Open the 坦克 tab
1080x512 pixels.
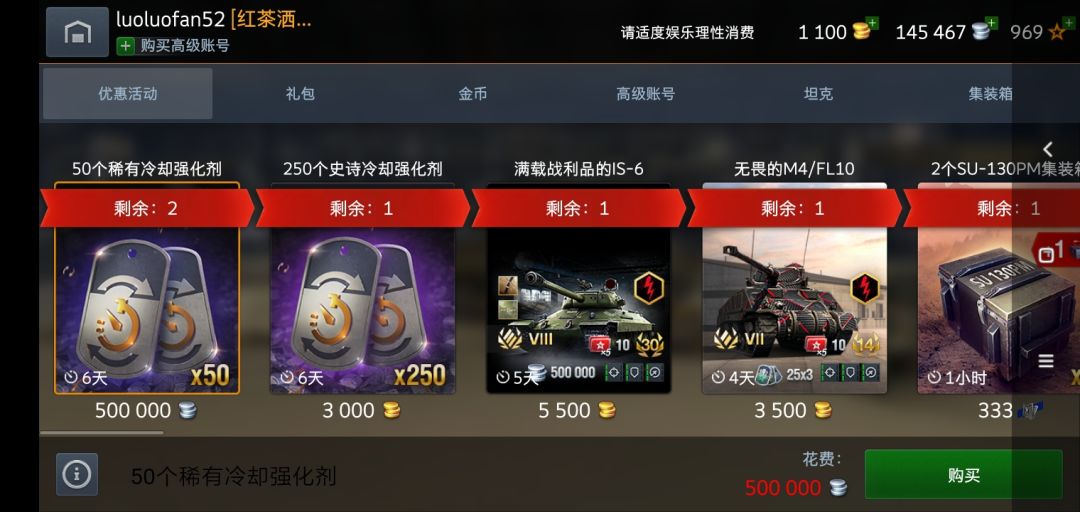pos(818,94)
